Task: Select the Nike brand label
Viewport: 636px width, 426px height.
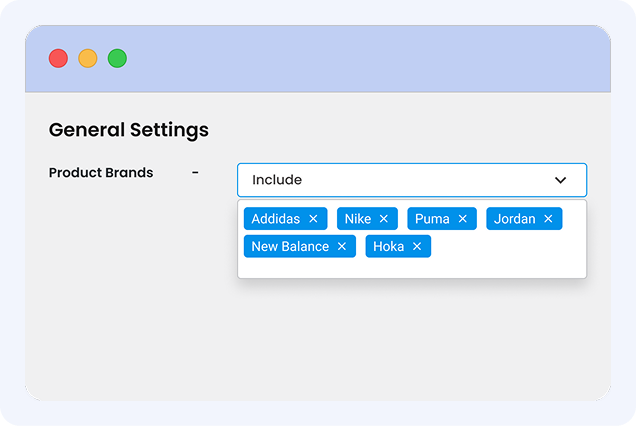Action: tap(358, 219)
